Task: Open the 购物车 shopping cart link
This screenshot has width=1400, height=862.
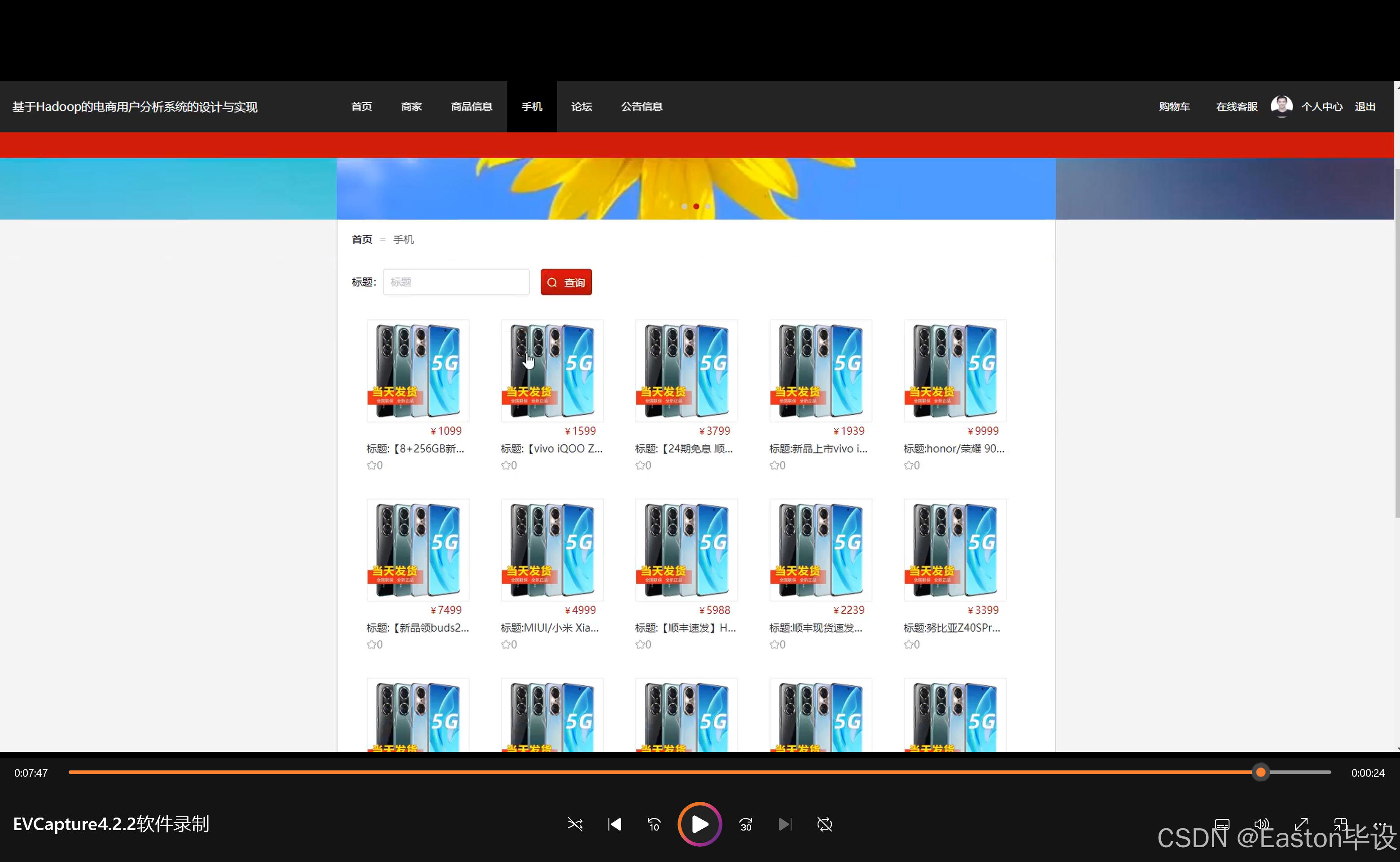Action: click(1174, 106)
